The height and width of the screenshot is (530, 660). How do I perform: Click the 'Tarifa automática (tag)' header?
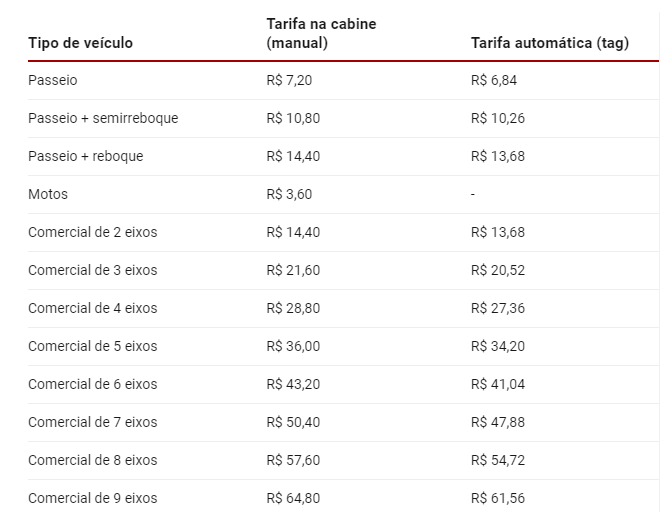click(550, 43)
